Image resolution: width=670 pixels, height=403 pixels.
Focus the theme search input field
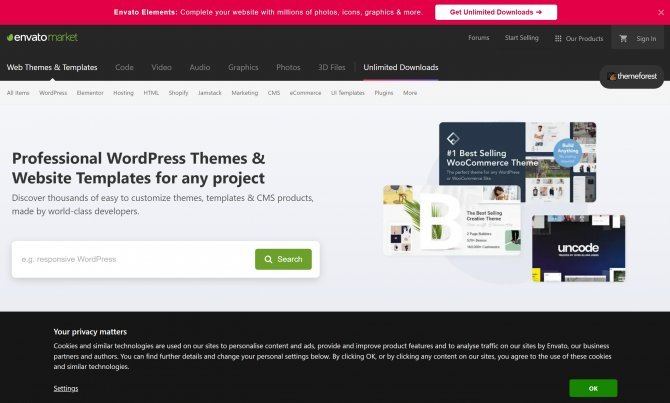tap(135, 259)
